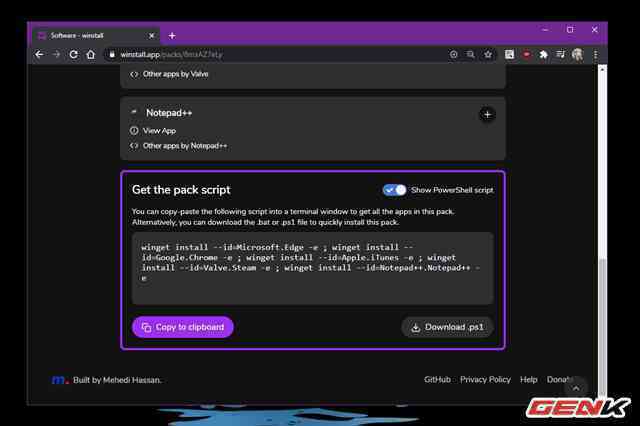640x426 pixels.
Task: Add Notepad++ with the plus button
Action: pos(487,115)
